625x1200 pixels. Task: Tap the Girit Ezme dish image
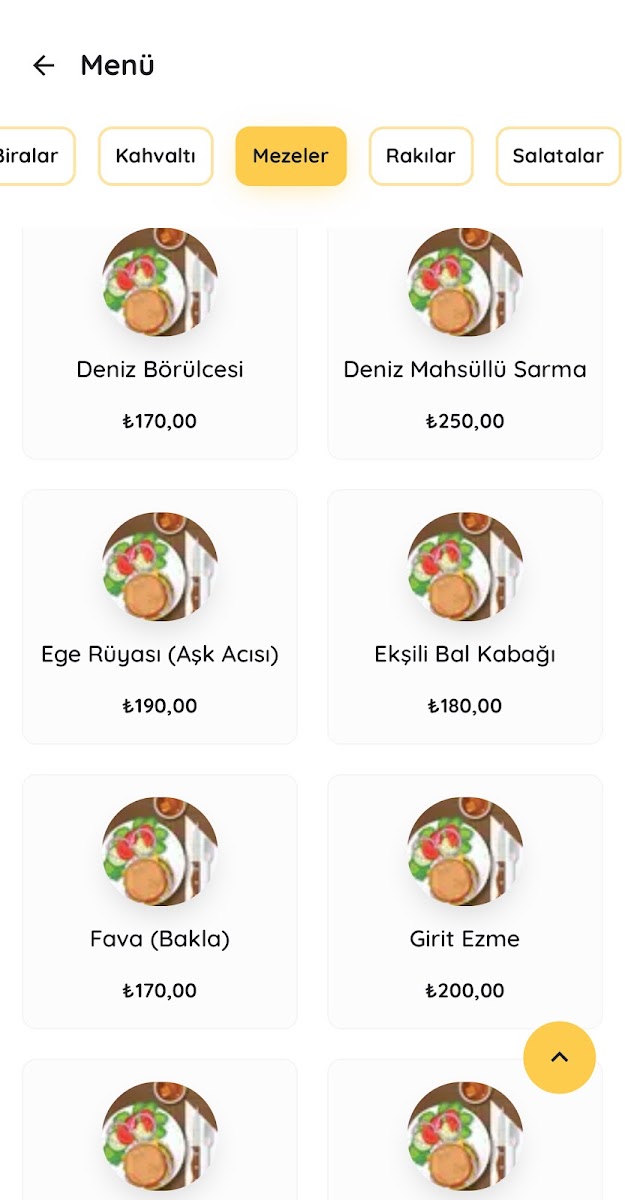pos(465,851)
